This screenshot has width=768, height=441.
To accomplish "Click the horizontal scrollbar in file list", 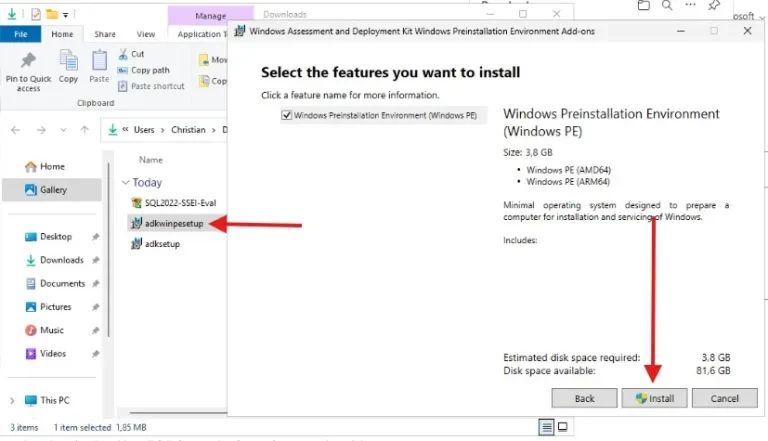I will (178, 413).
